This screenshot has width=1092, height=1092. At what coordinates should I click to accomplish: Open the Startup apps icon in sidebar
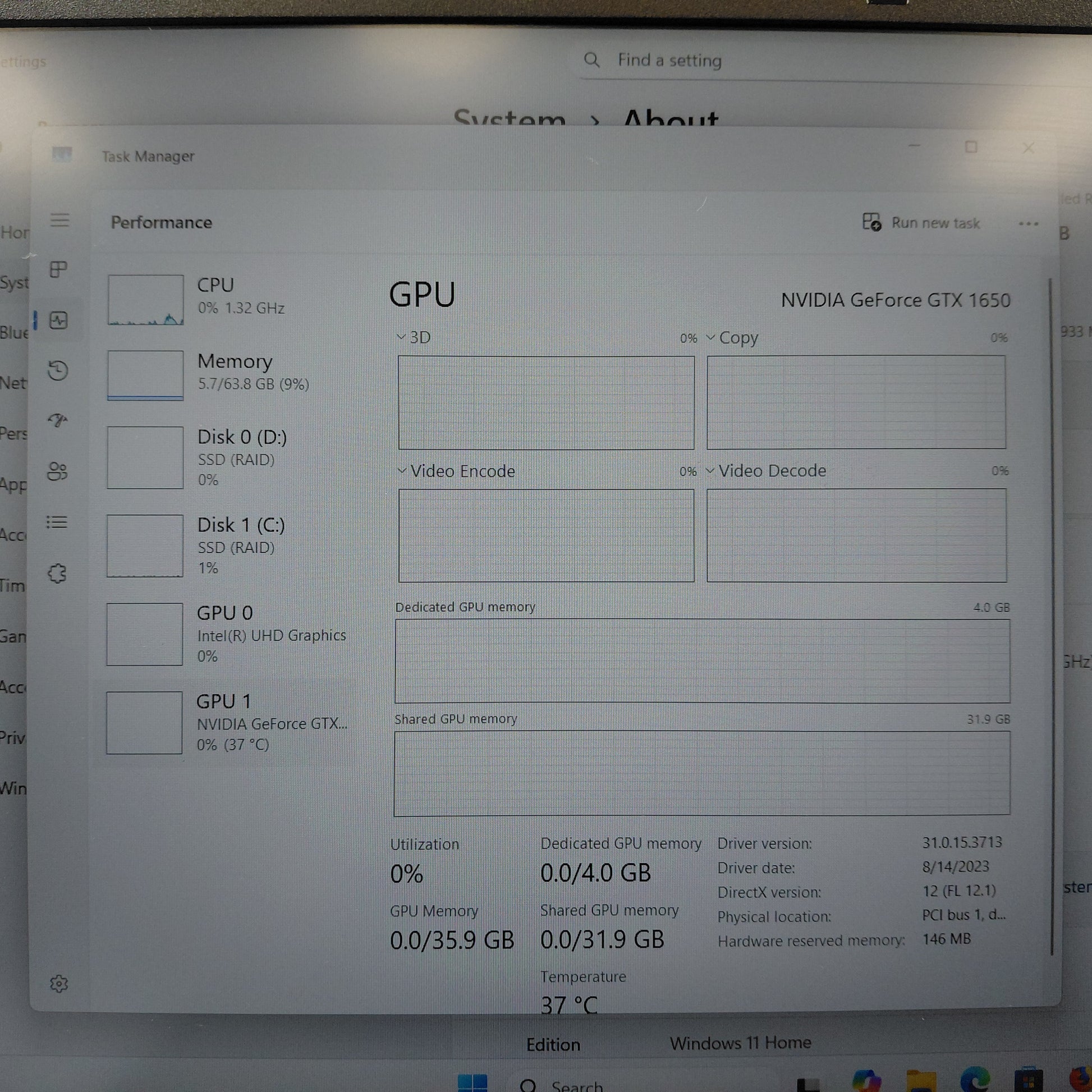[58, 420]
